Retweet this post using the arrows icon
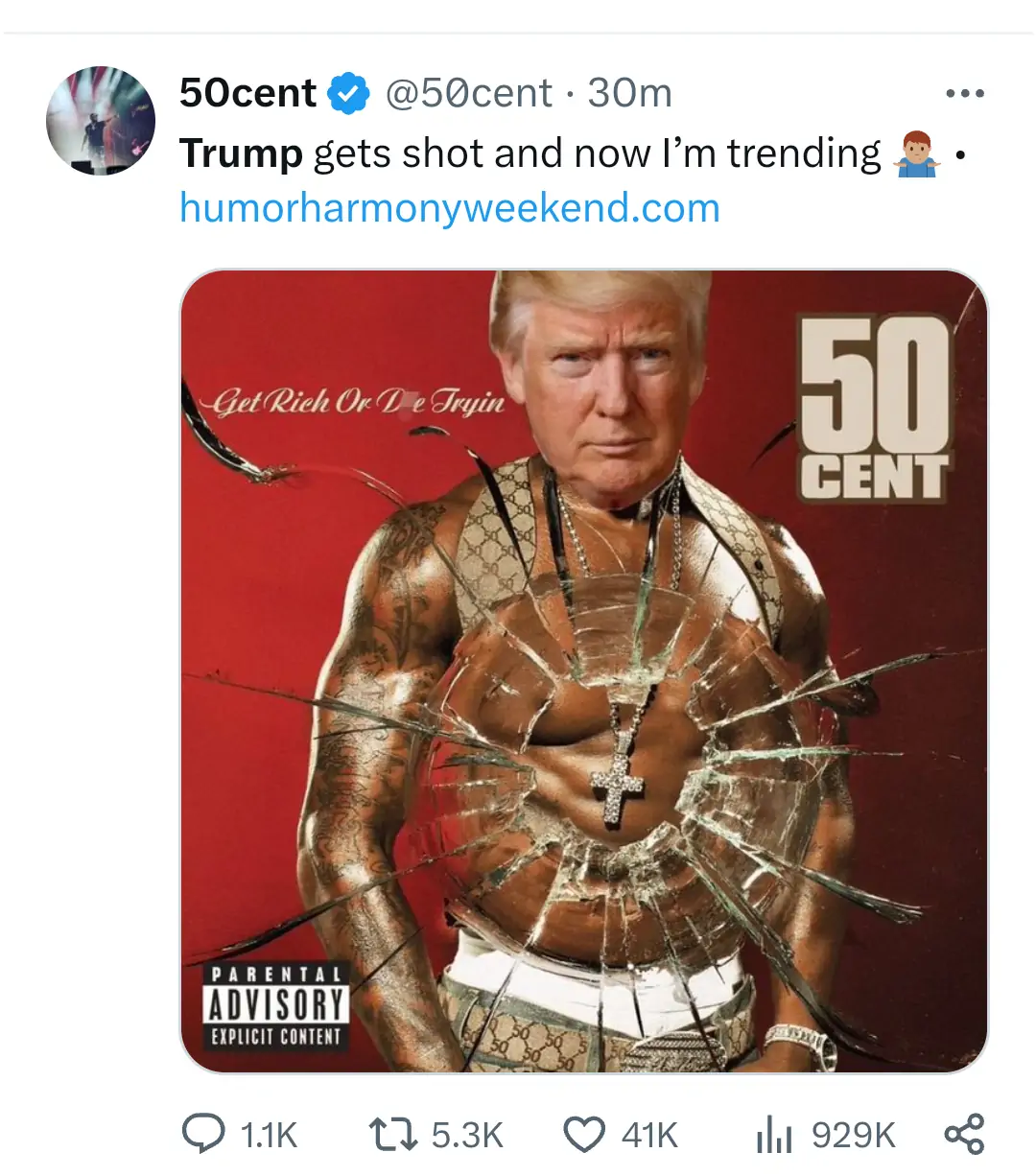 393,1134
